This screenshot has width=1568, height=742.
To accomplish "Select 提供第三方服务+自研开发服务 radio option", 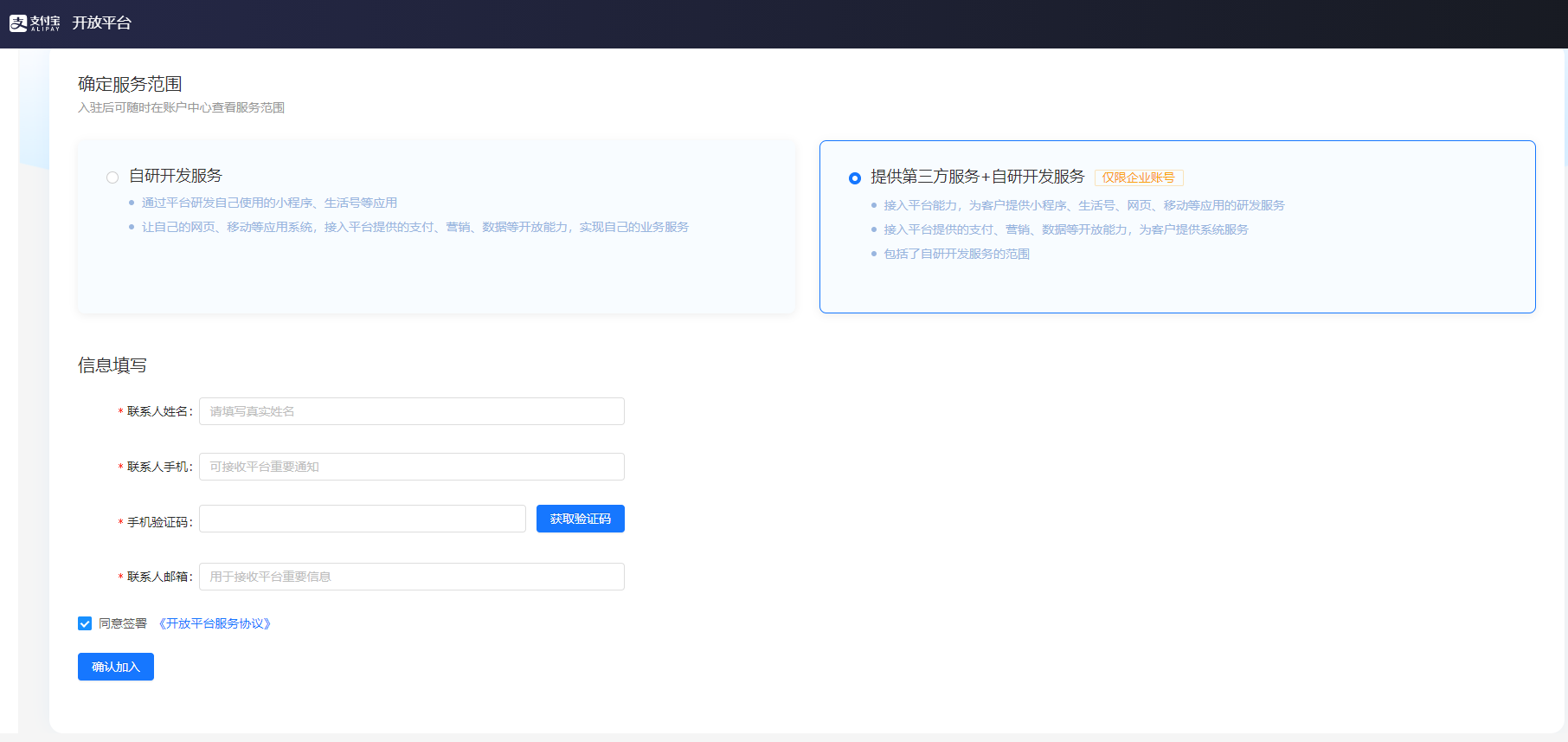I will [x=855, y=178].
